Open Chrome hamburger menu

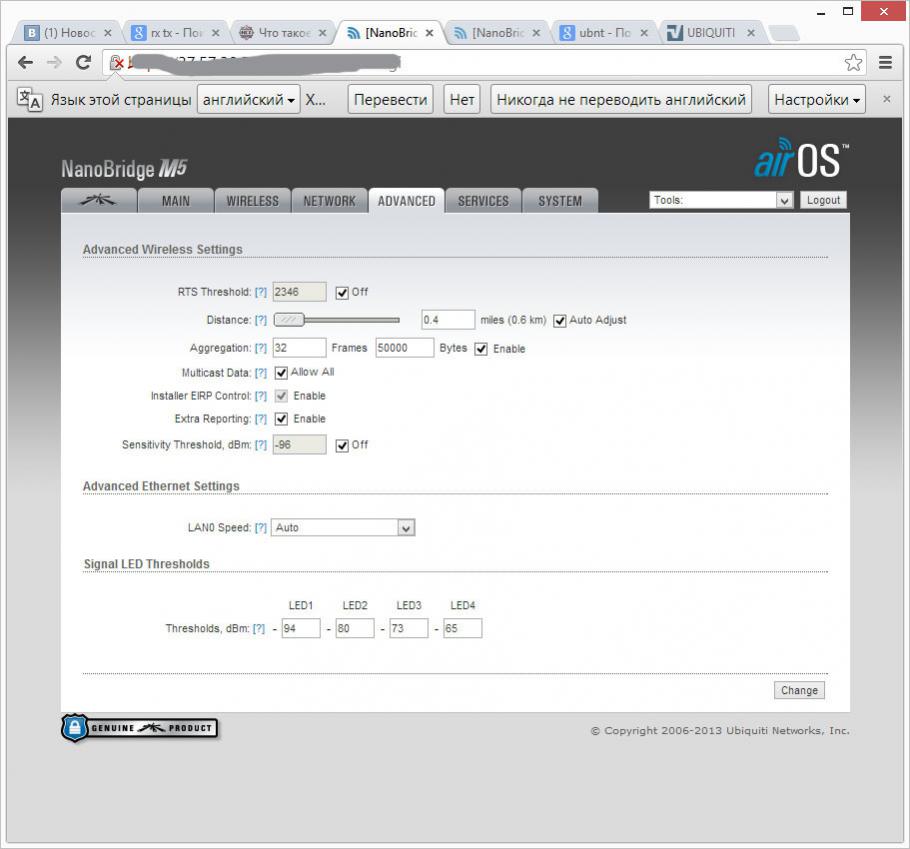[885, 62]
